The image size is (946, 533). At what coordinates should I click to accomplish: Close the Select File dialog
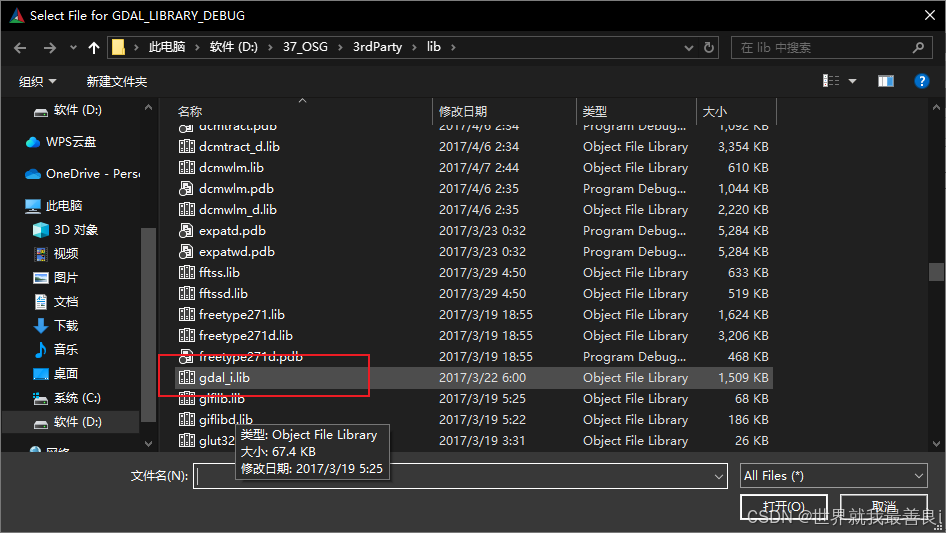930,15
